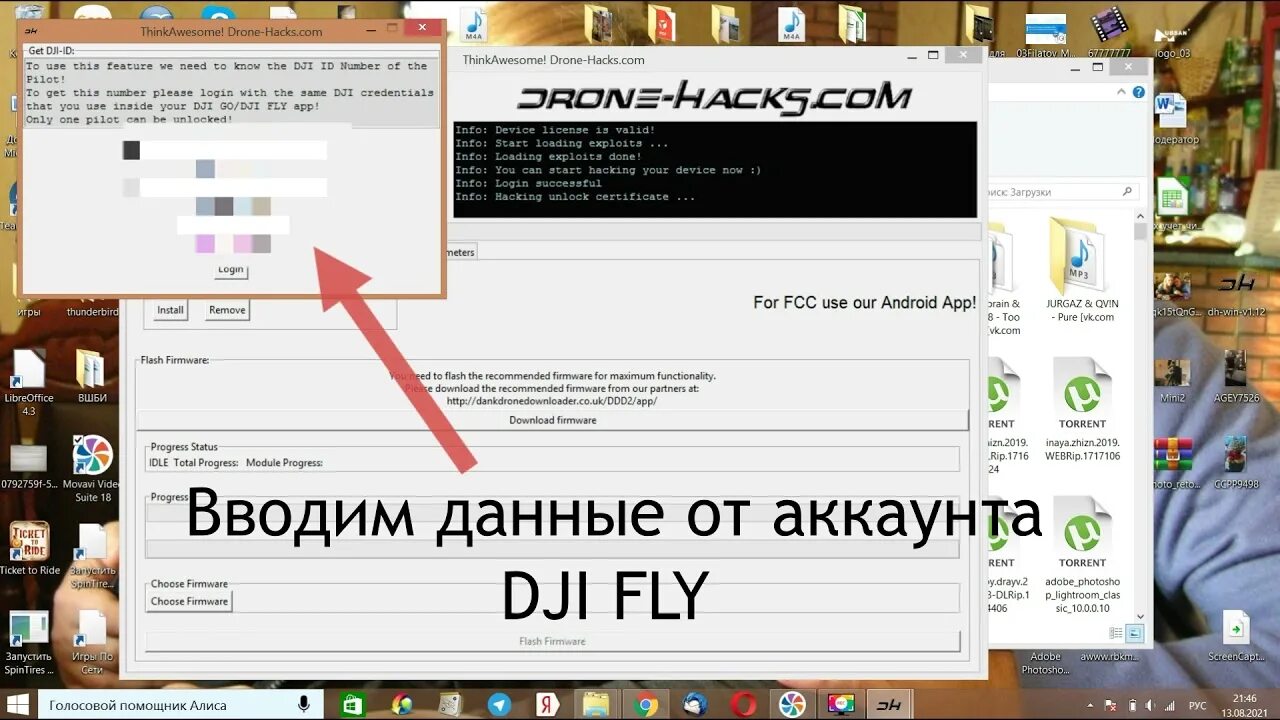Open the CCPP9498 desktop image
The height and width of the screenshot is (720, 1280).
1236,463
